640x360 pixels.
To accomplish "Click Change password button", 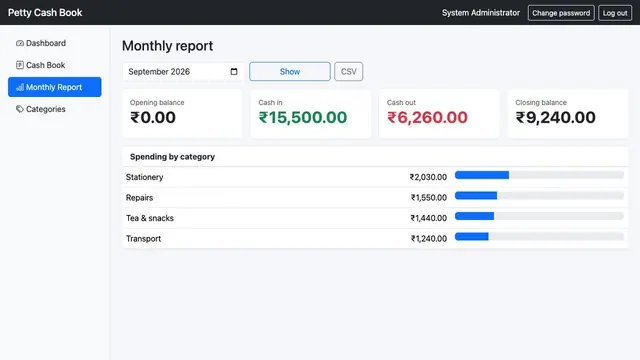I will [x=561, y=13].
